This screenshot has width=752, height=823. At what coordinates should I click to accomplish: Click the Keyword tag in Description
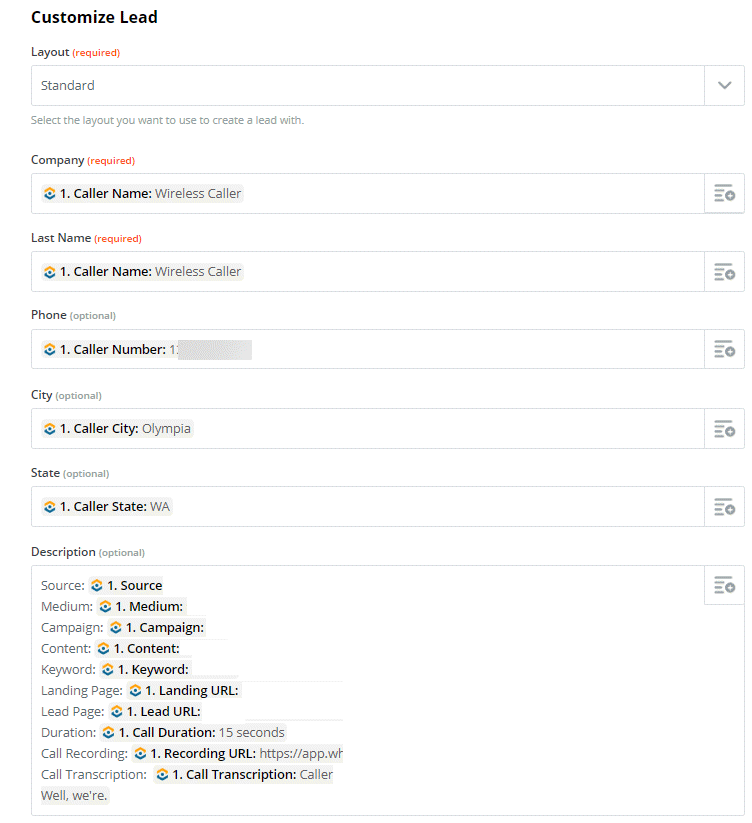click(145, 670)
